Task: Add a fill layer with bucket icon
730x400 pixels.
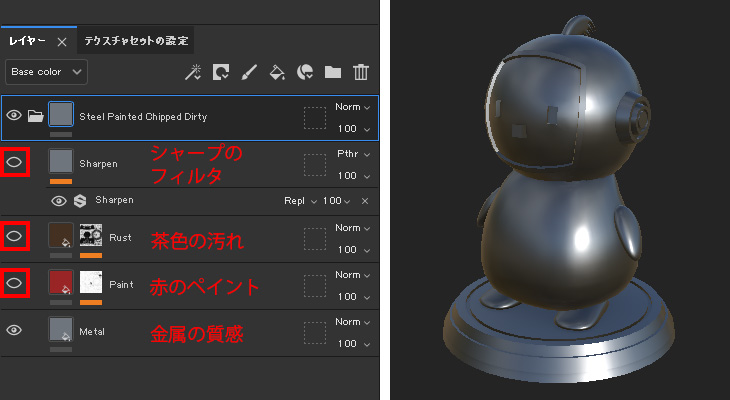Action: [278, 72]
